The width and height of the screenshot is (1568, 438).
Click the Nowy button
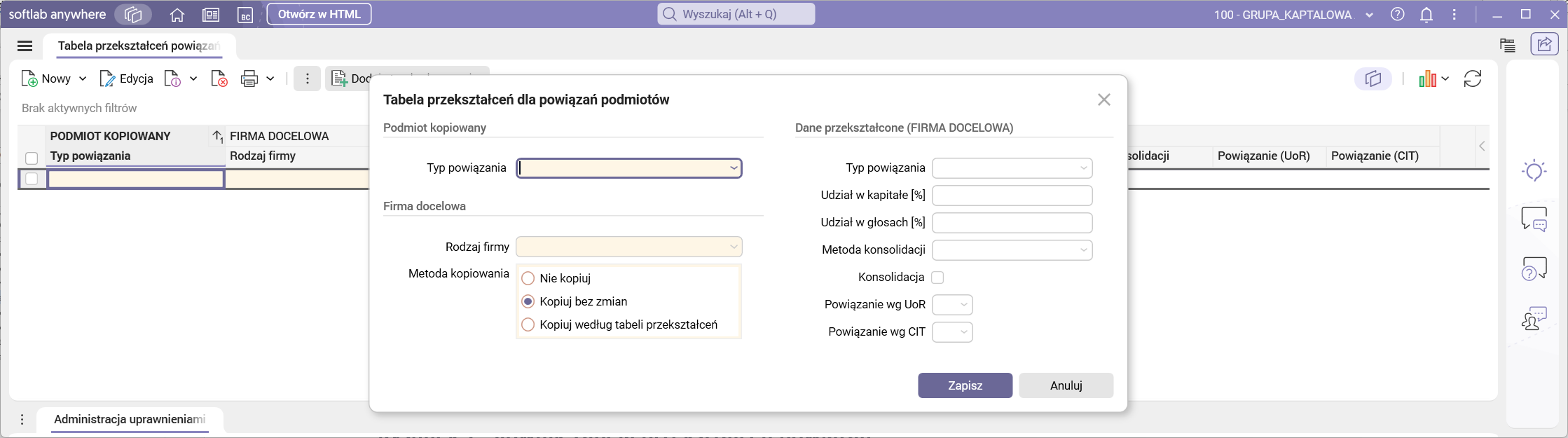pos(46,78)
